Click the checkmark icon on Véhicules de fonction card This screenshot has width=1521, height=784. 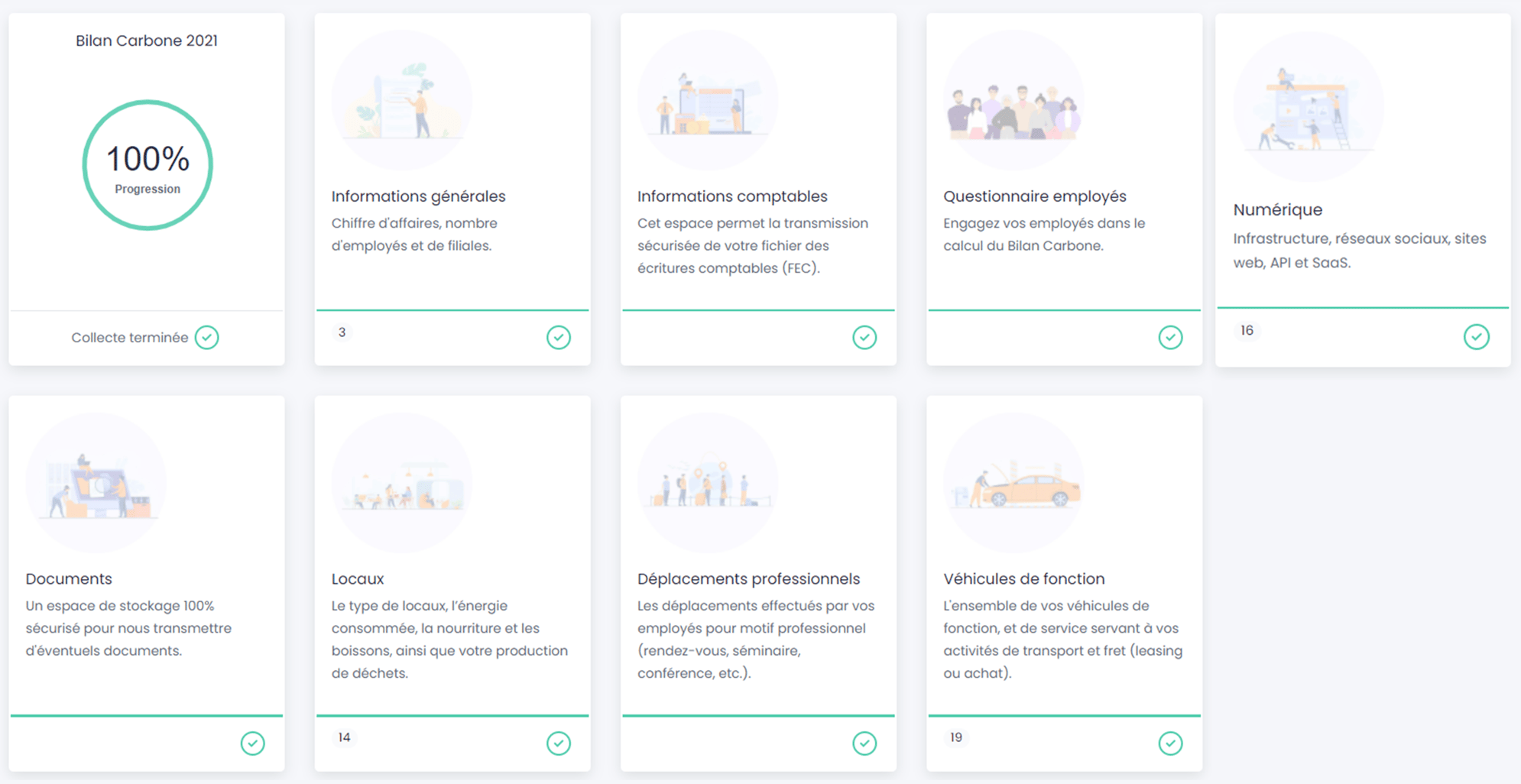point(1170,743)
